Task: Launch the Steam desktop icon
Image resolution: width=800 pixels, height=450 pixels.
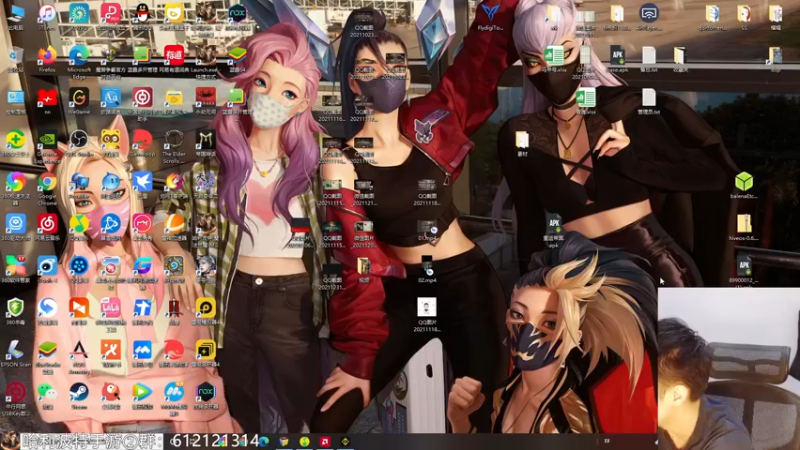Action: [79, 395]
